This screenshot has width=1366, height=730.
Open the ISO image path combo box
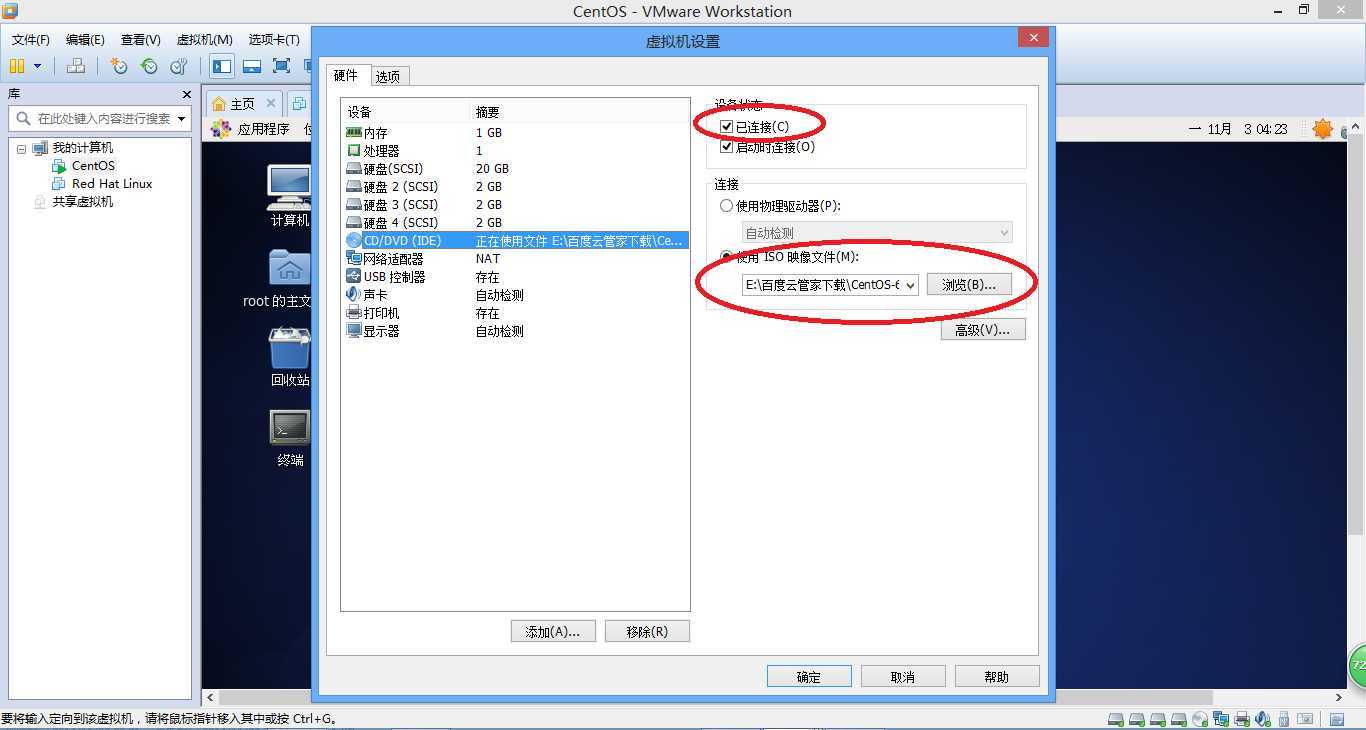(830, 285)
